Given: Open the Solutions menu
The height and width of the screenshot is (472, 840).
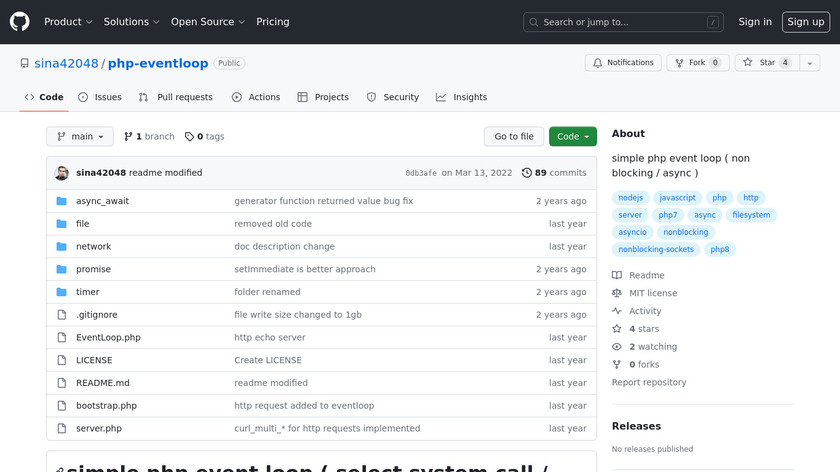Looking at the screenshot, I should click(131, 22).
